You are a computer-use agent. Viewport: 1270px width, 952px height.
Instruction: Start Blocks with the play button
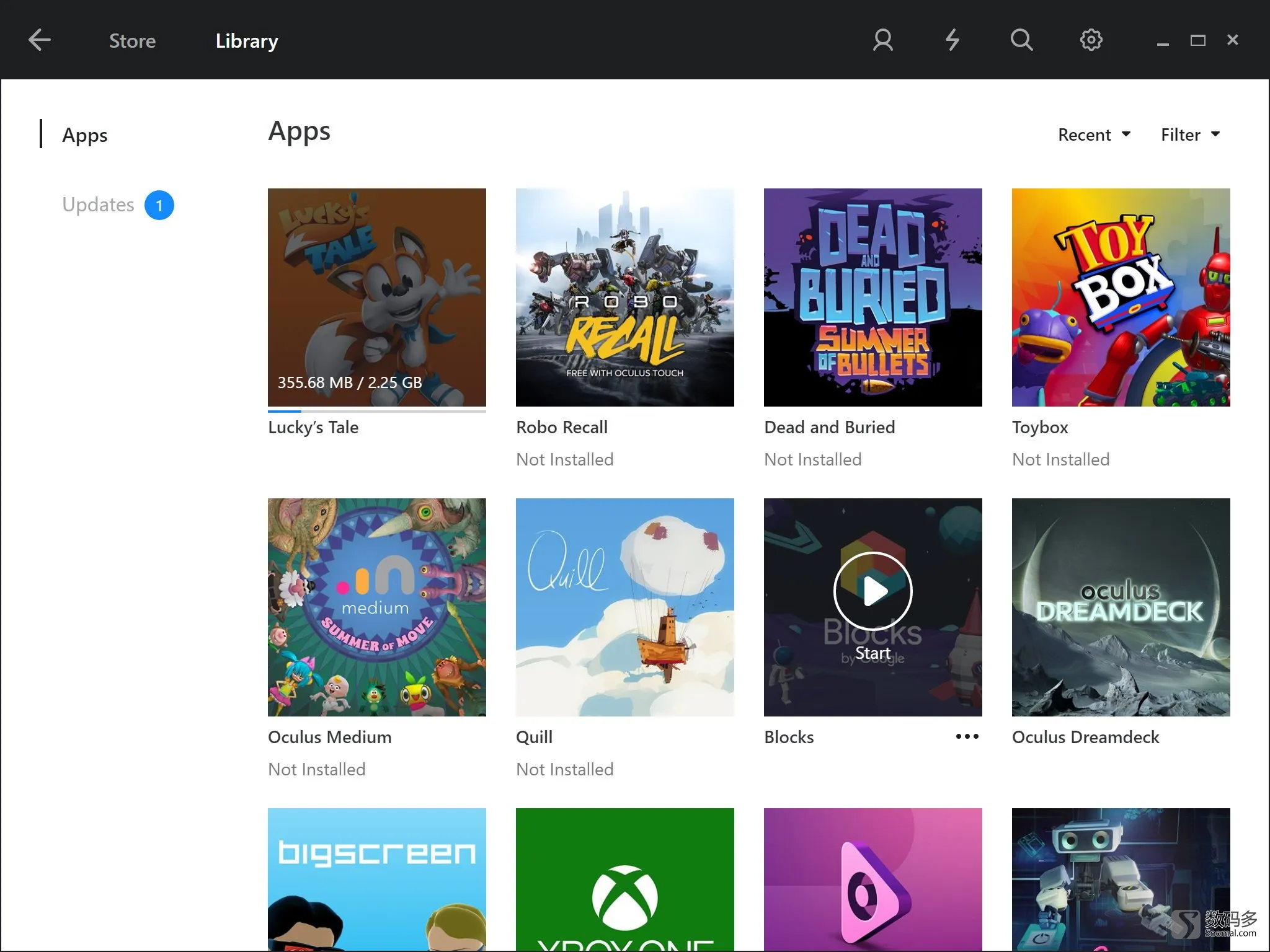coord(873,591)
